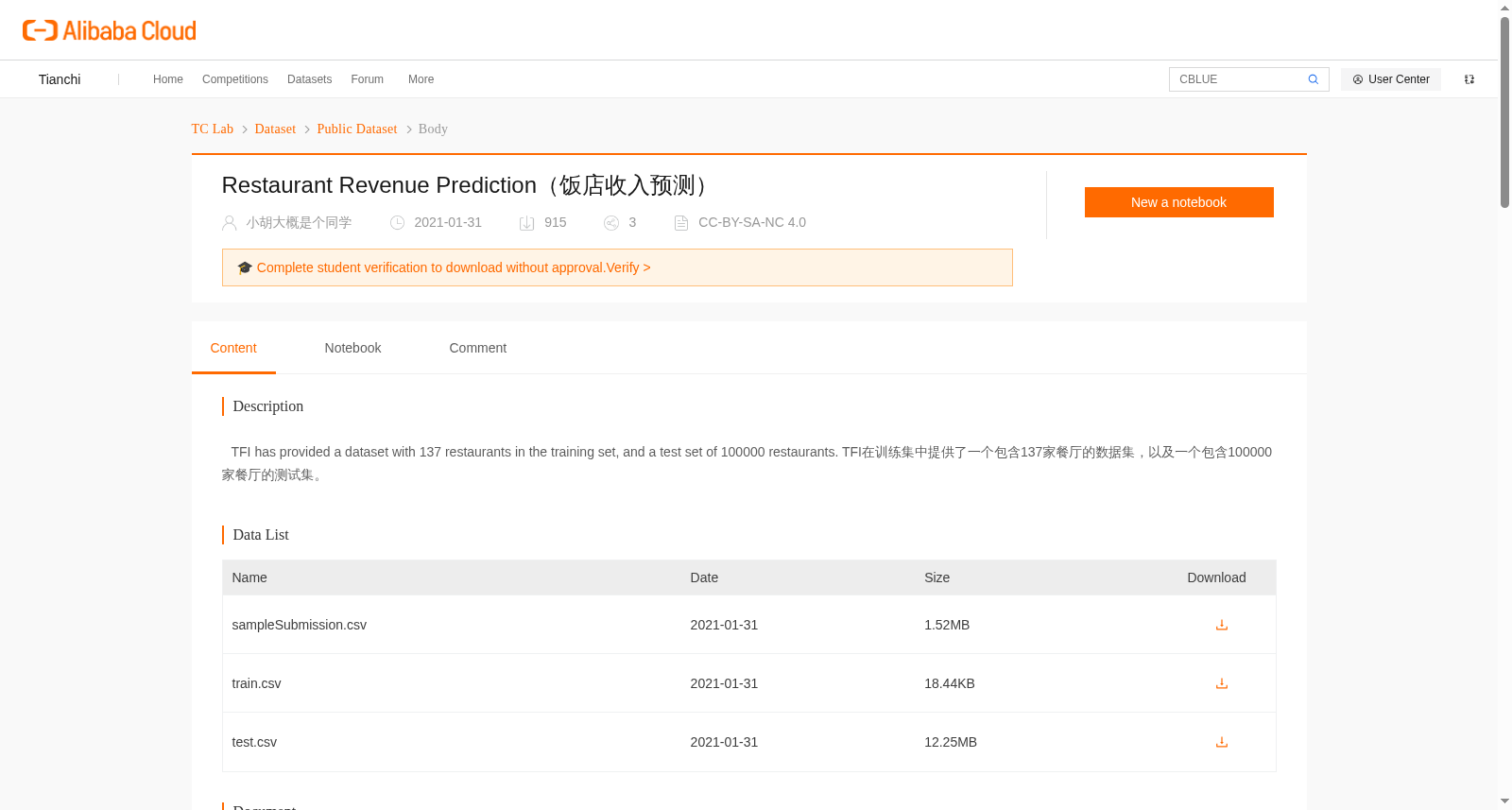Click the download count icon beside 915
Screen dimensions: 1512x810
(527, 223)
